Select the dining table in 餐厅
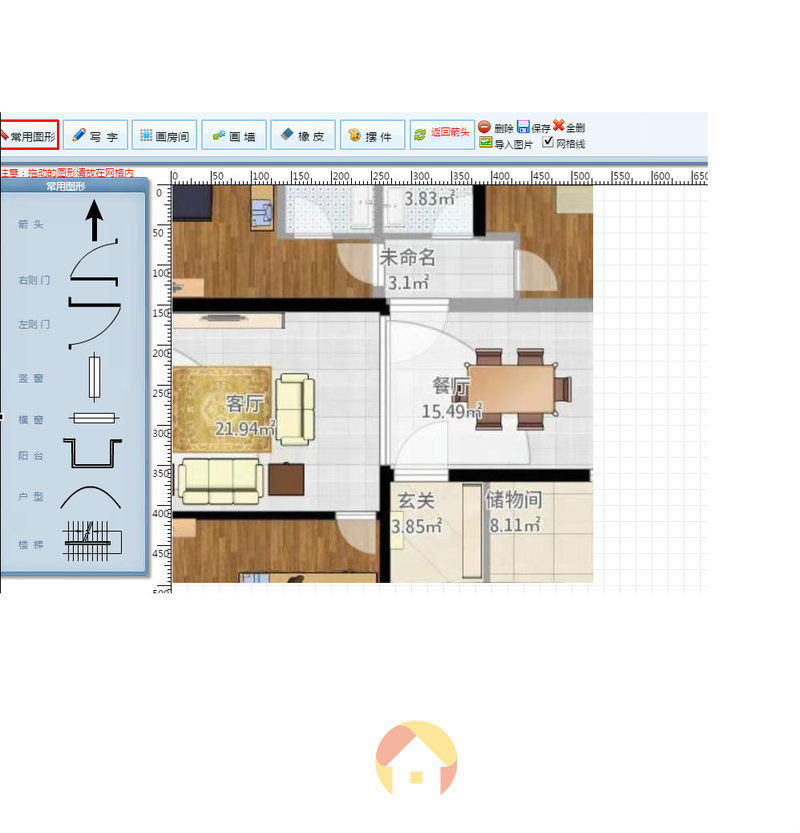This screenshot has width=800, height=833. 512,389
